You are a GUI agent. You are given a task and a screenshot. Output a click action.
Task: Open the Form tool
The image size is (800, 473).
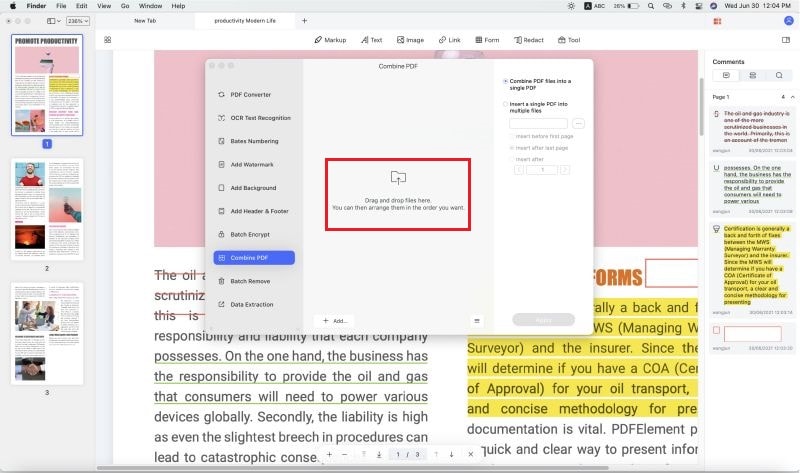pyautogui.click(x=487, y=40)
